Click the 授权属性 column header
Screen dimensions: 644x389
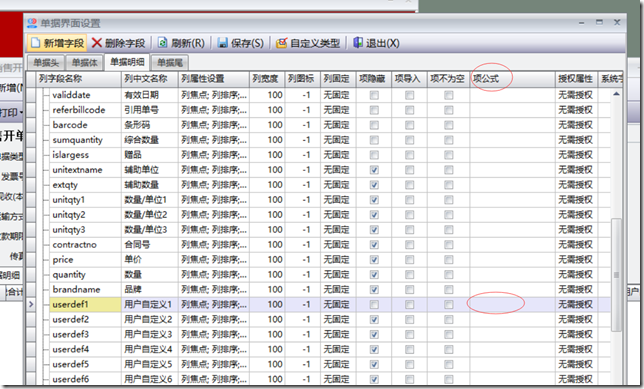(576, 78)
